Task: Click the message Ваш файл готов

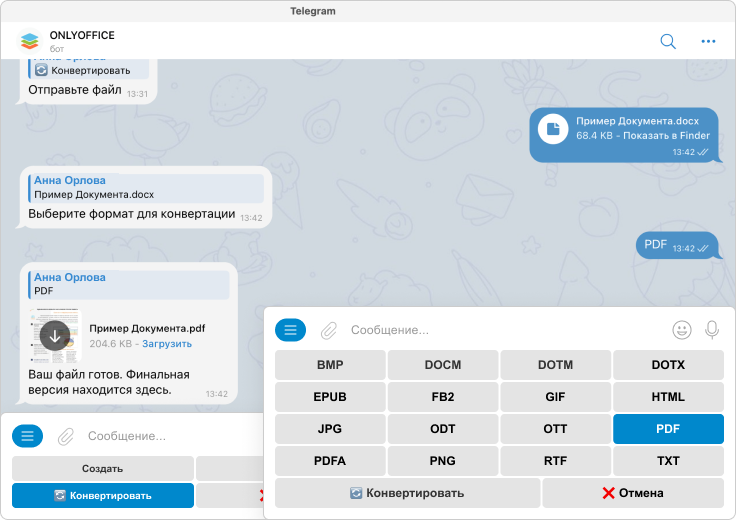Action: tap(109, 382)
